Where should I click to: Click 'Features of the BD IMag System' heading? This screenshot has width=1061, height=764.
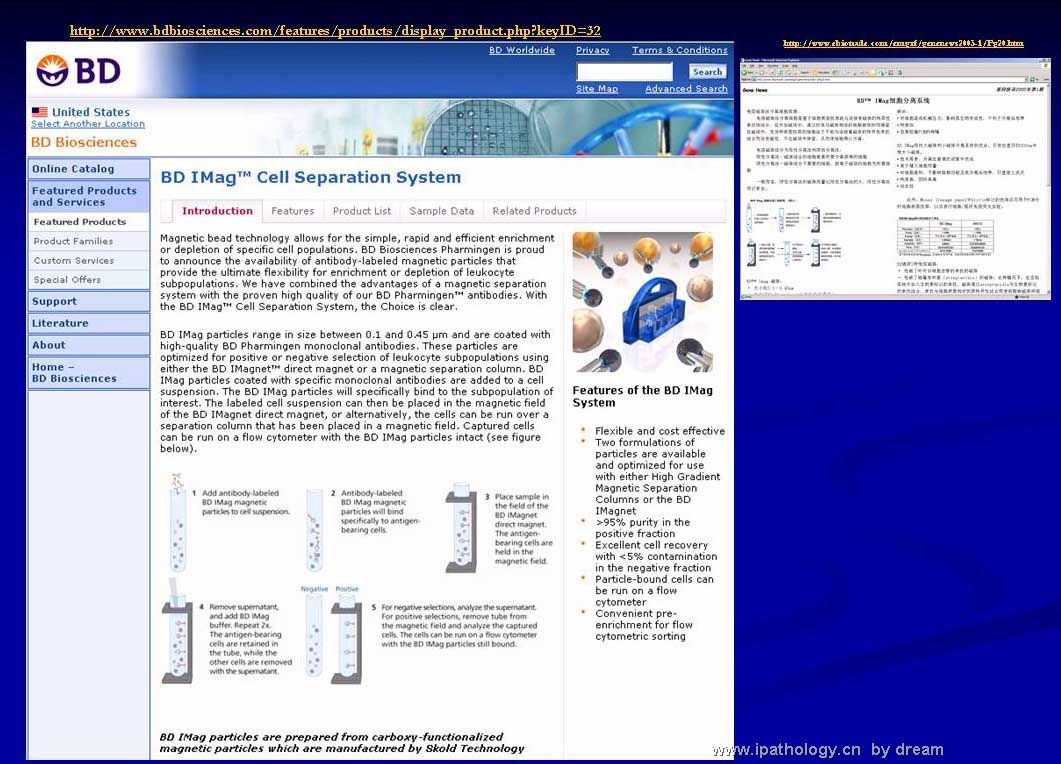click(642, 397)
